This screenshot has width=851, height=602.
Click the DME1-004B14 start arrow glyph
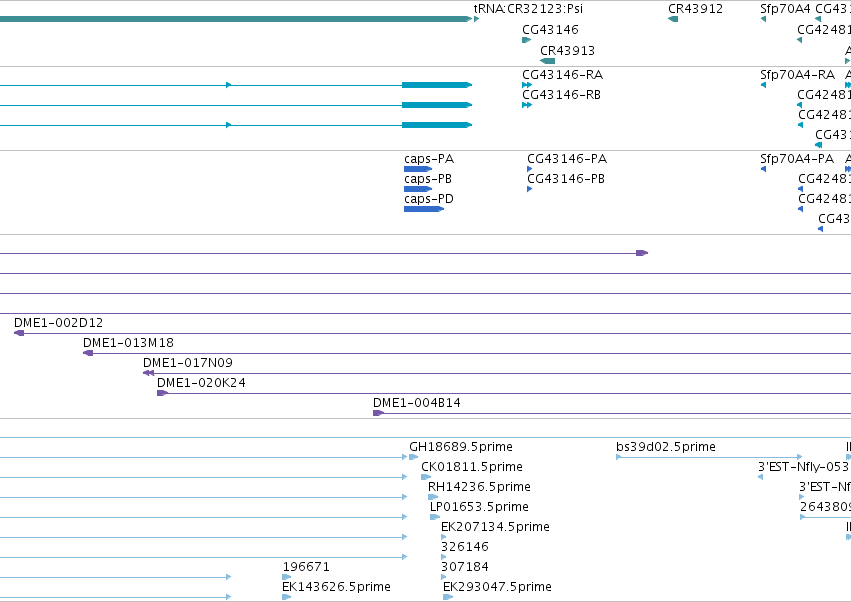(378, 413)
